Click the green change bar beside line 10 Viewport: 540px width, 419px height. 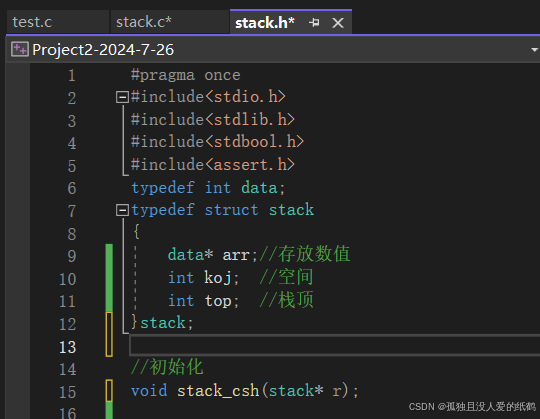(x=109, y=278)
